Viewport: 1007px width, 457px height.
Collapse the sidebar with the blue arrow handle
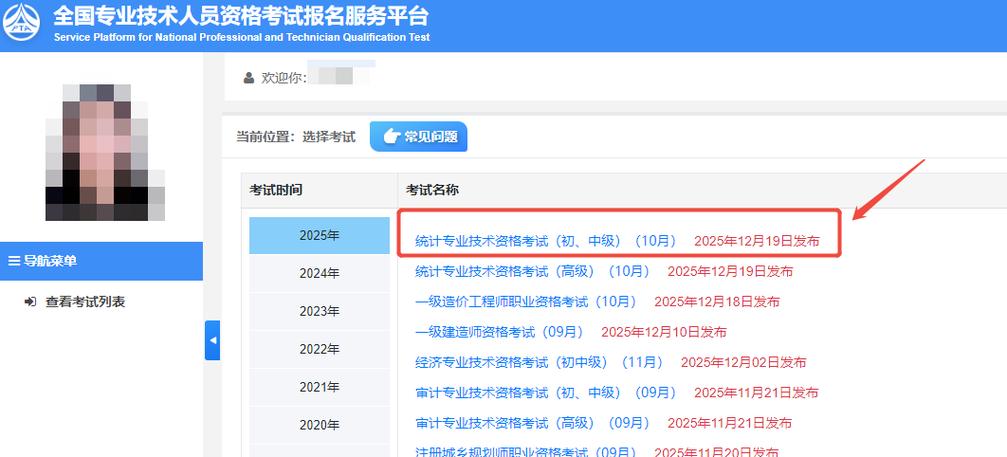pyautogui.click(x=213, y=340)
